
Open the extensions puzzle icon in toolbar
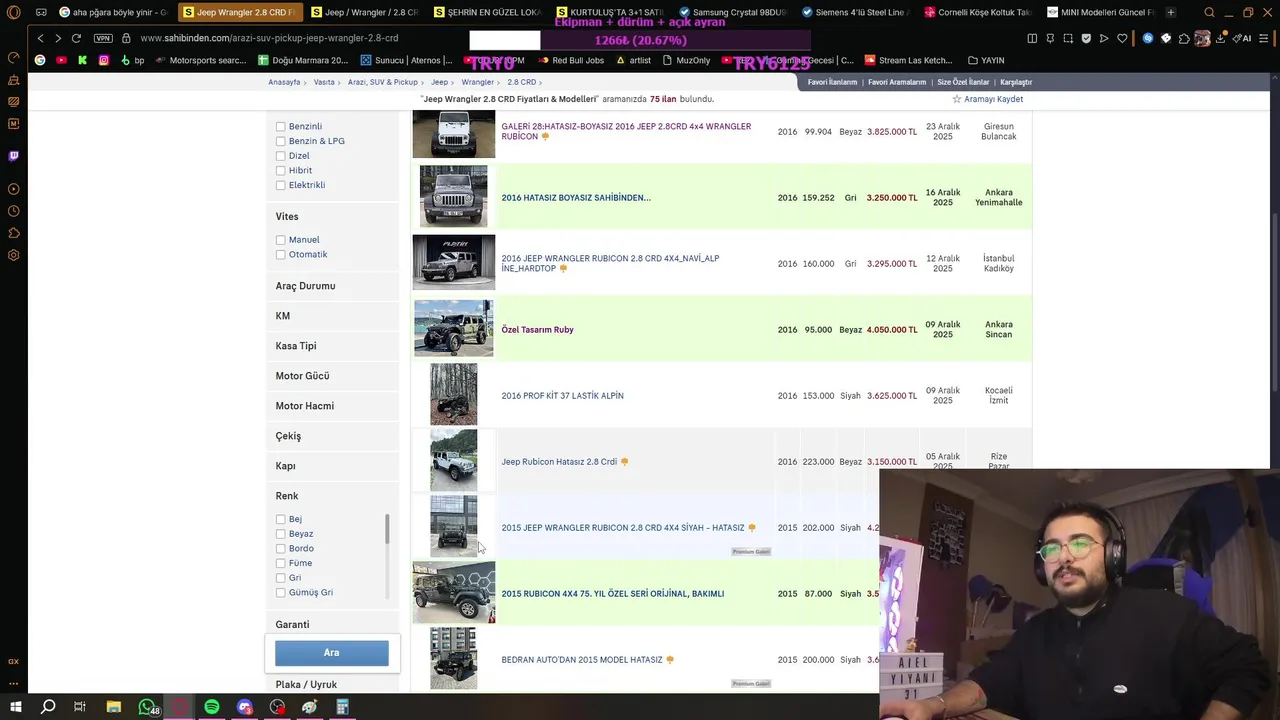click(1184, 38)
